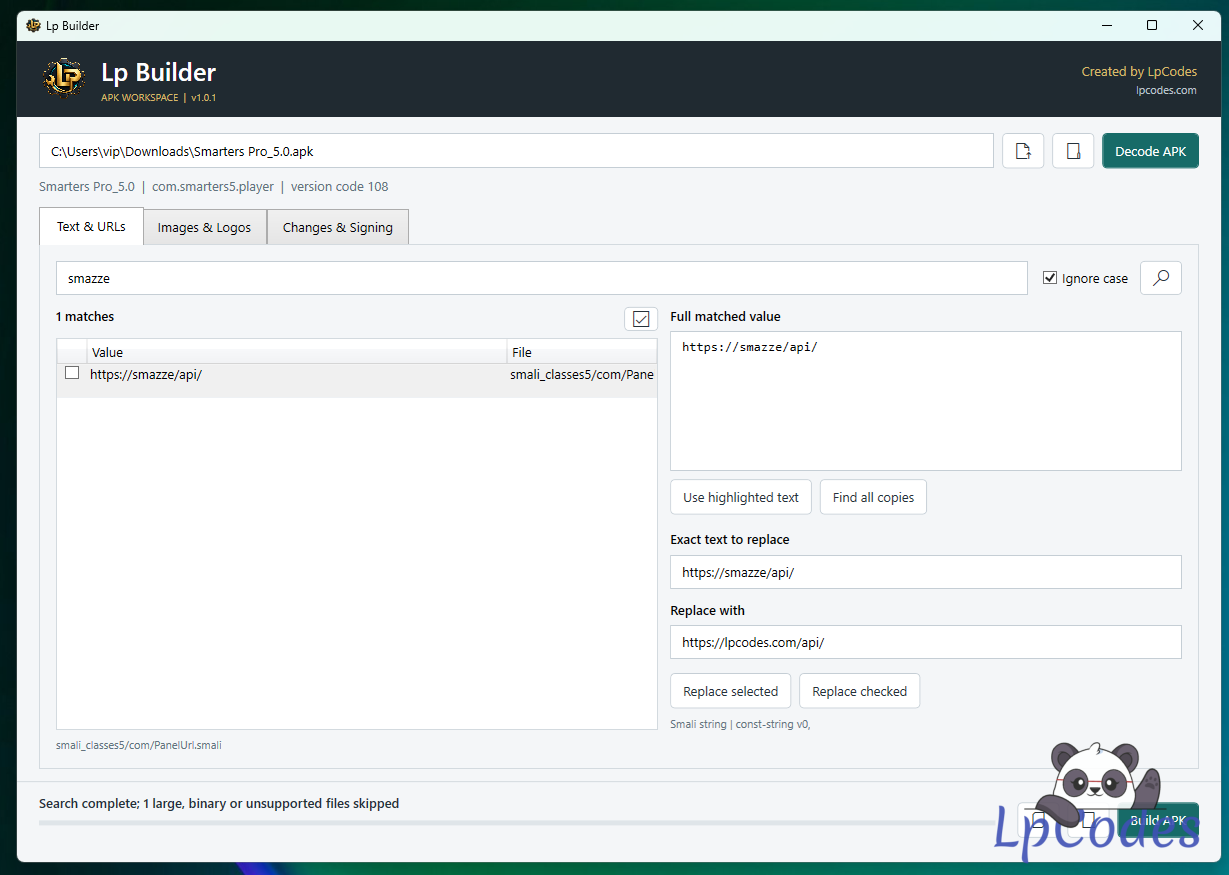1229x875 pixels.
Task: Click the Decode APK button
Action: coord(1150,151)
